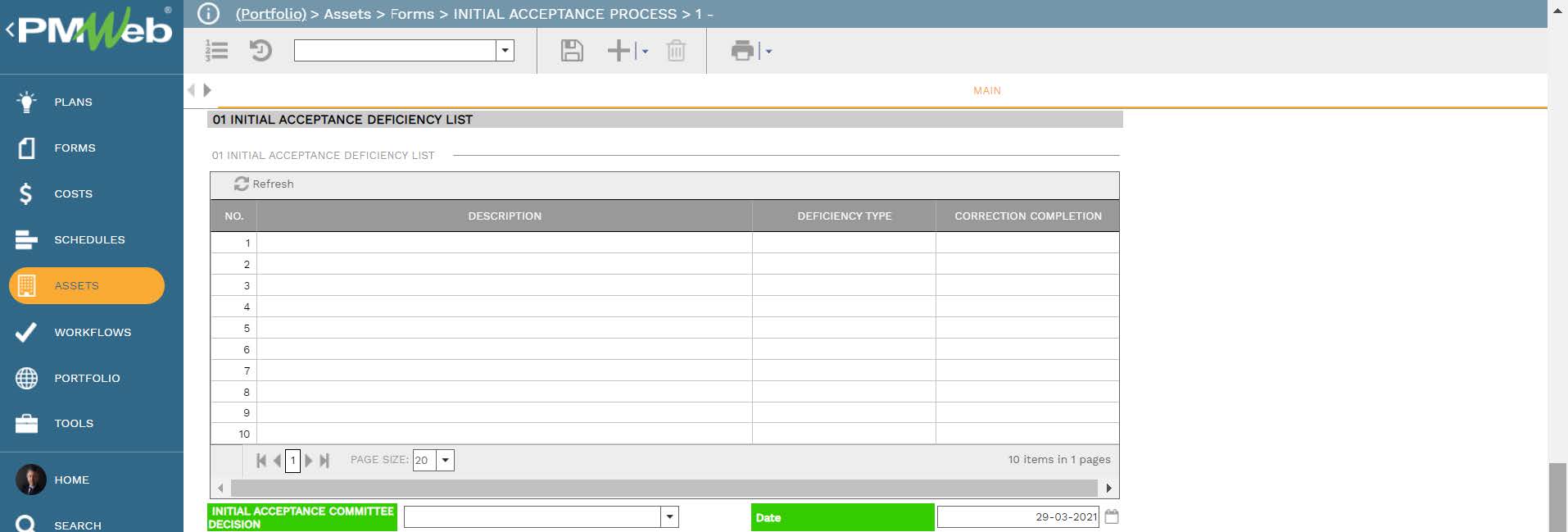
Task: Click the description cell in row 1
Action: click(505, 243)
